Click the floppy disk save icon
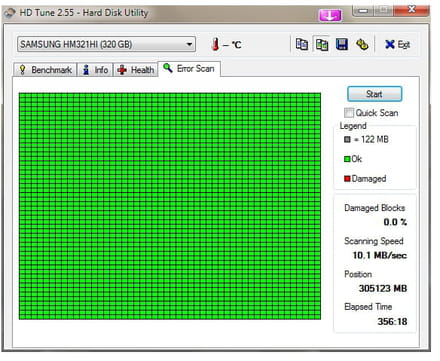The width and height of the screenshot is (440, 361). click(342, 44)
